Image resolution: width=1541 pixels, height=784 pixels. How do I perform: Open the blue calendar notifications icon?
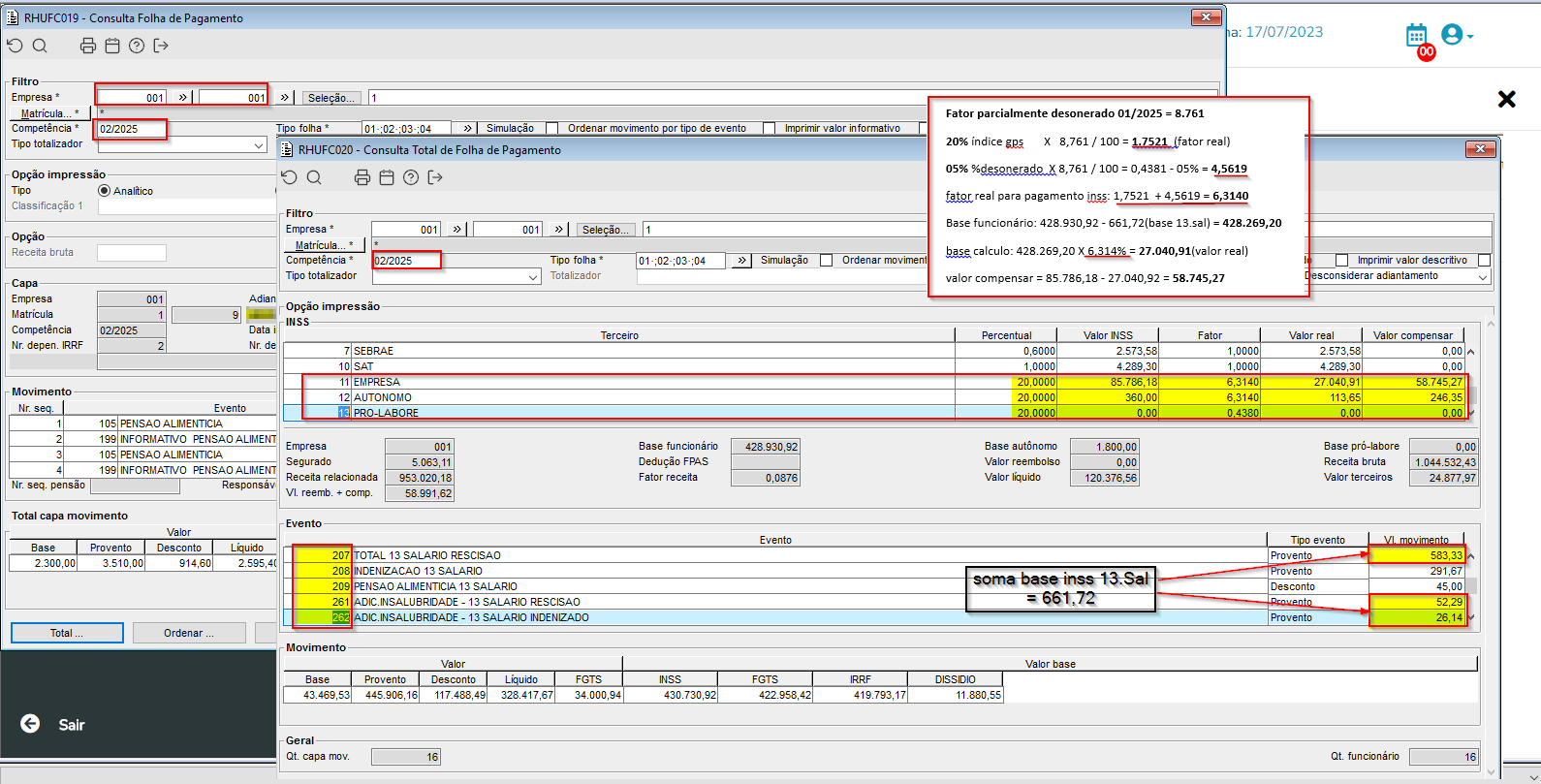(1416, 36)
